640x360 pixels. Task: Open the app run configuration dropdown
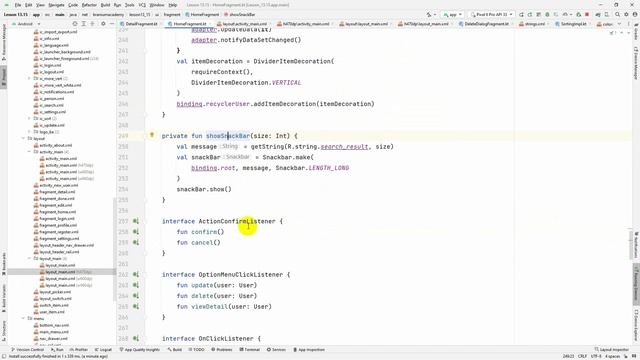453,14
